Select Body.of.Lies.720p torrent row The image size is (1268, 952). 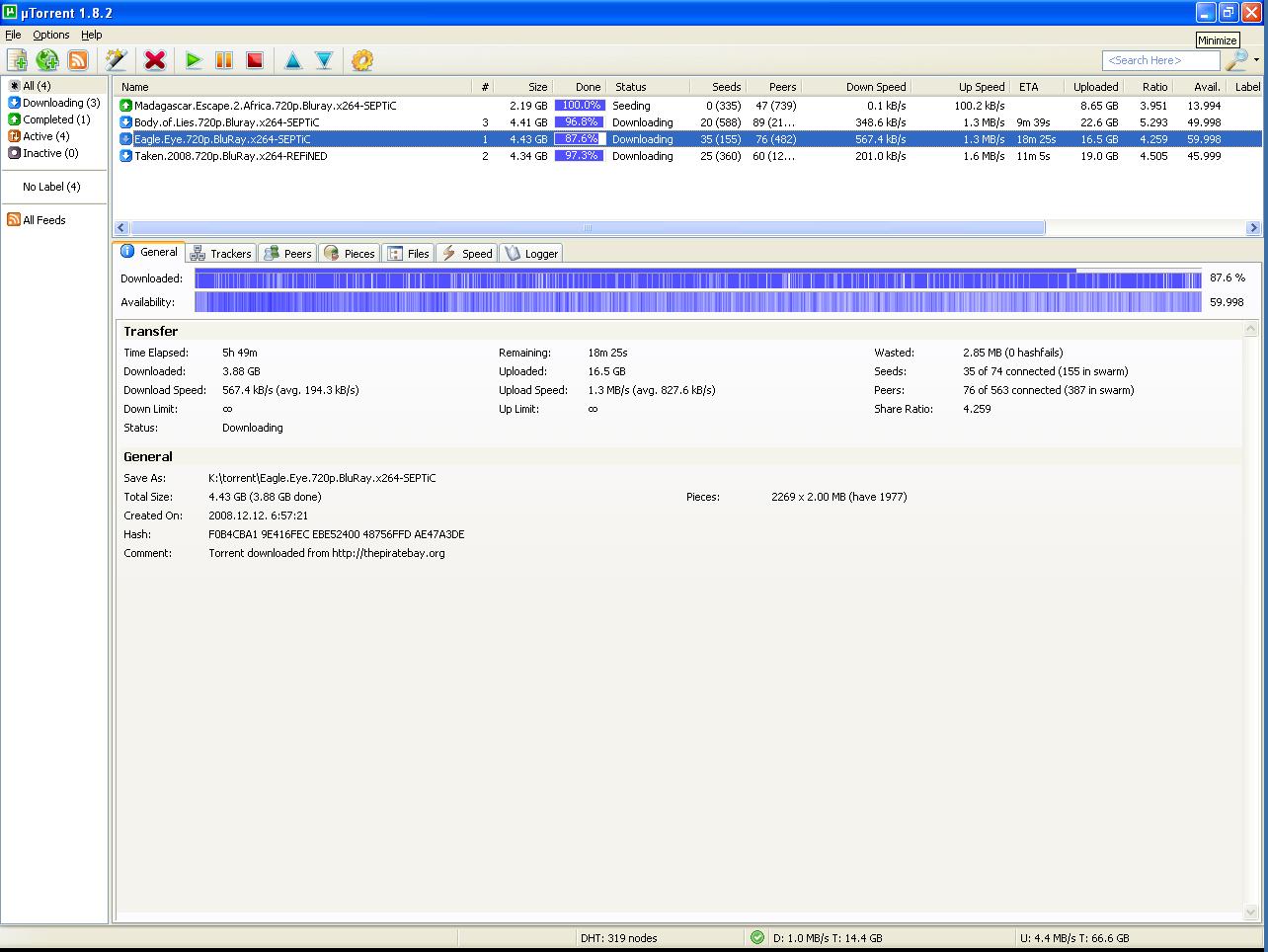(x=688, y=122)
